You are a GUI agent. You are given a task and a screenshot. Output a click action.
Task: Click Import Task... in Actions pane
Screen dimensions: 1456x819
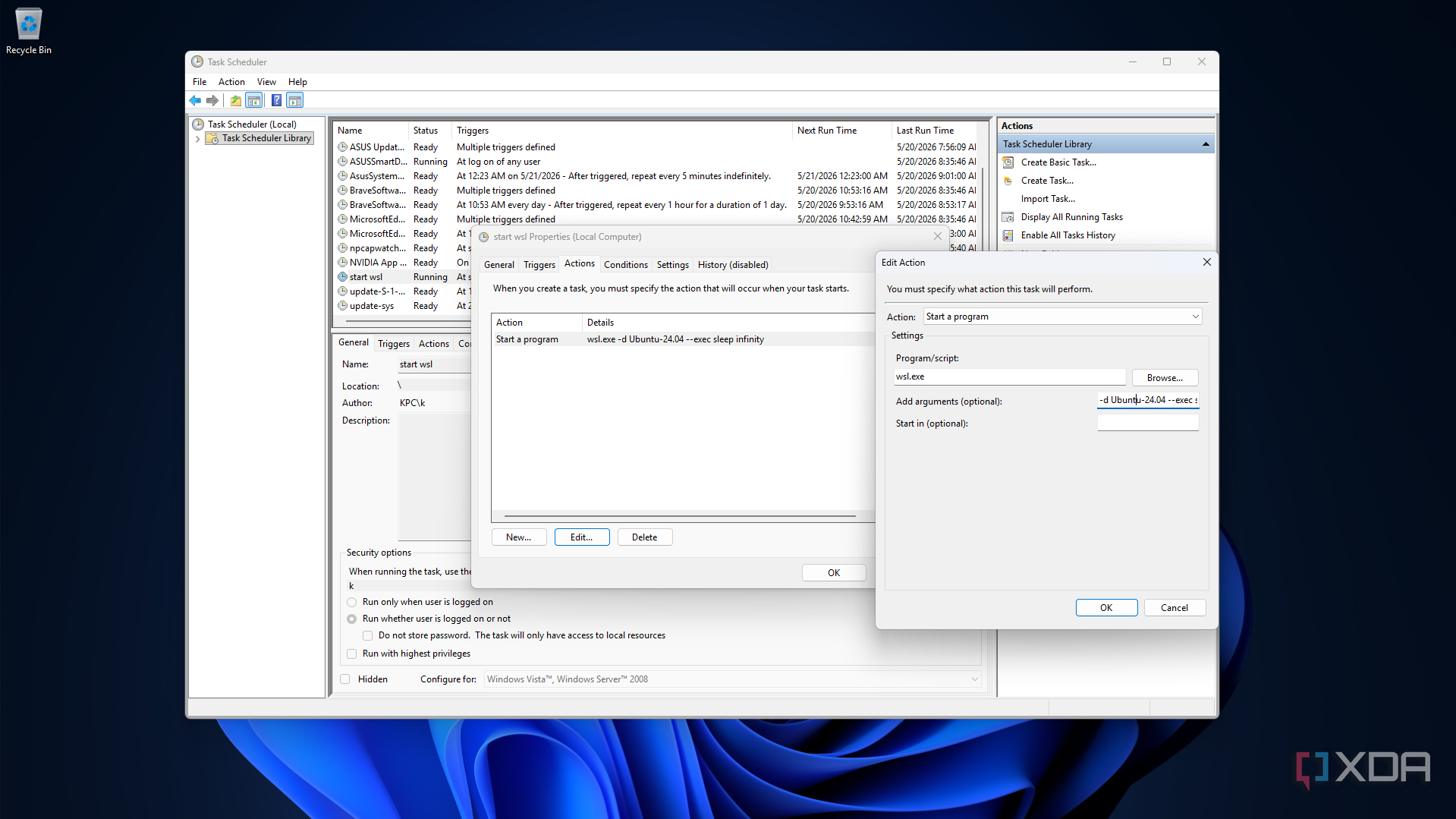(x=1048, y=199)
